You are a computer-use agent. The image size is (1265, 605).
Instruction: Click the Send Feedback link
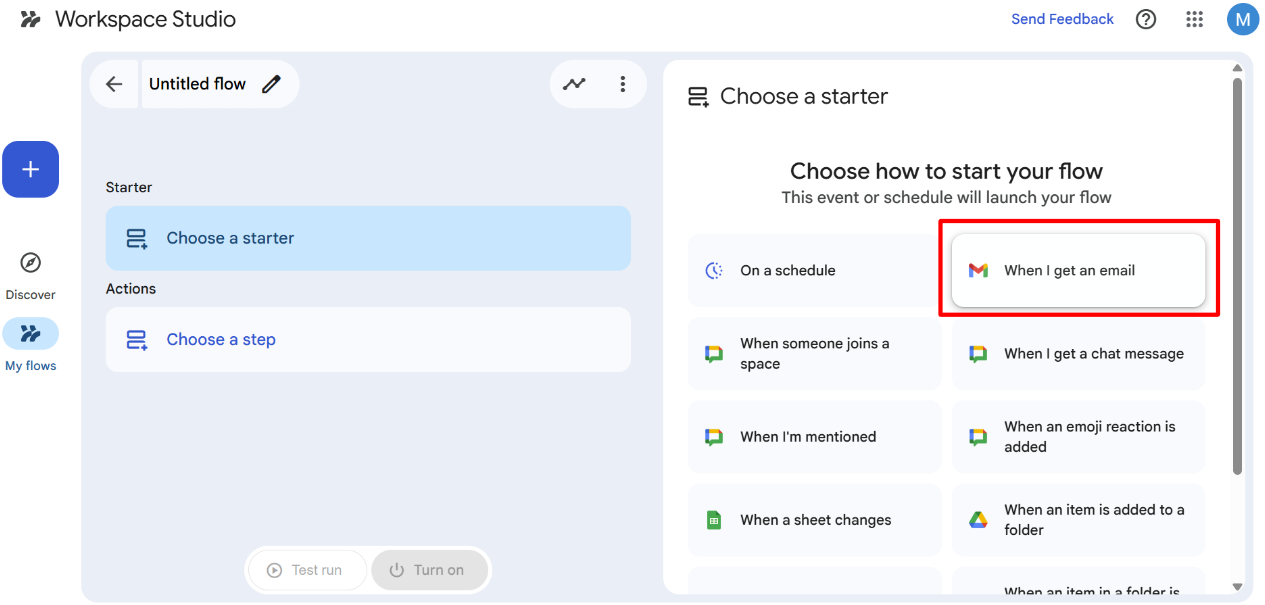coord(1062,19)
